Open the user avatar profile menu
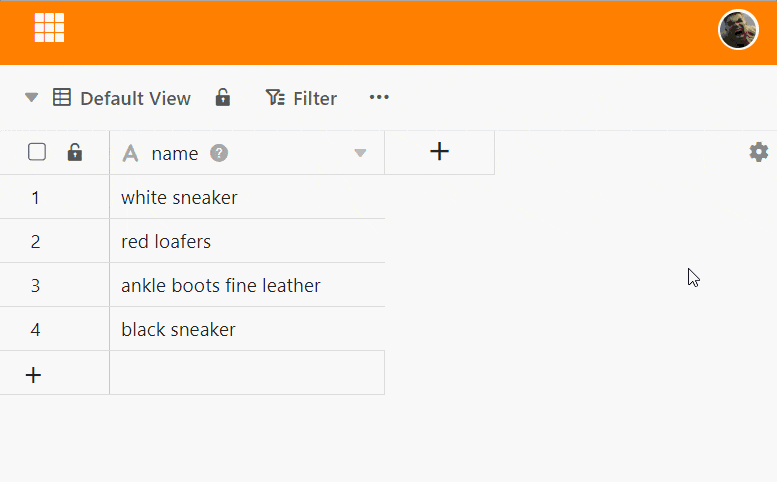Screen dimensions: 777x482 point(738,30)
